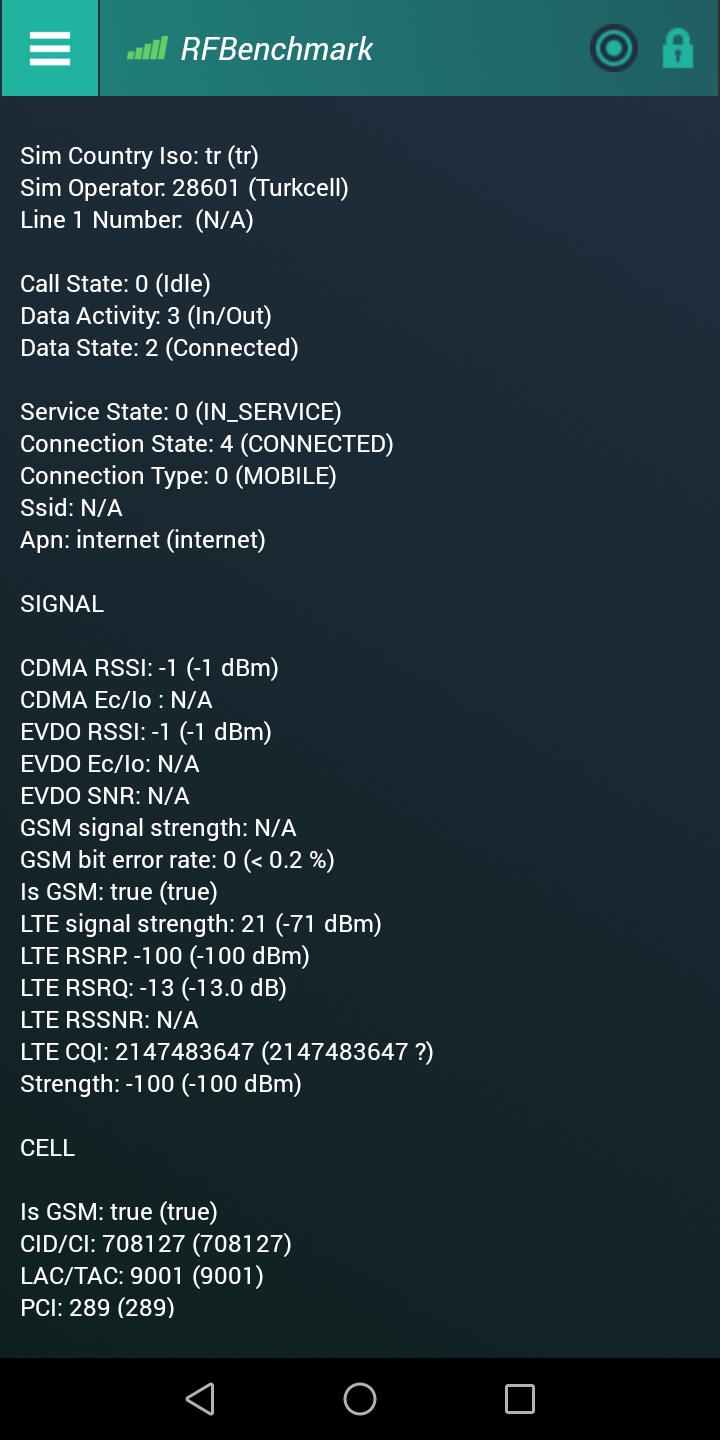Tap the CELL section heading
720x1440 pixels.
(48, 1148)
